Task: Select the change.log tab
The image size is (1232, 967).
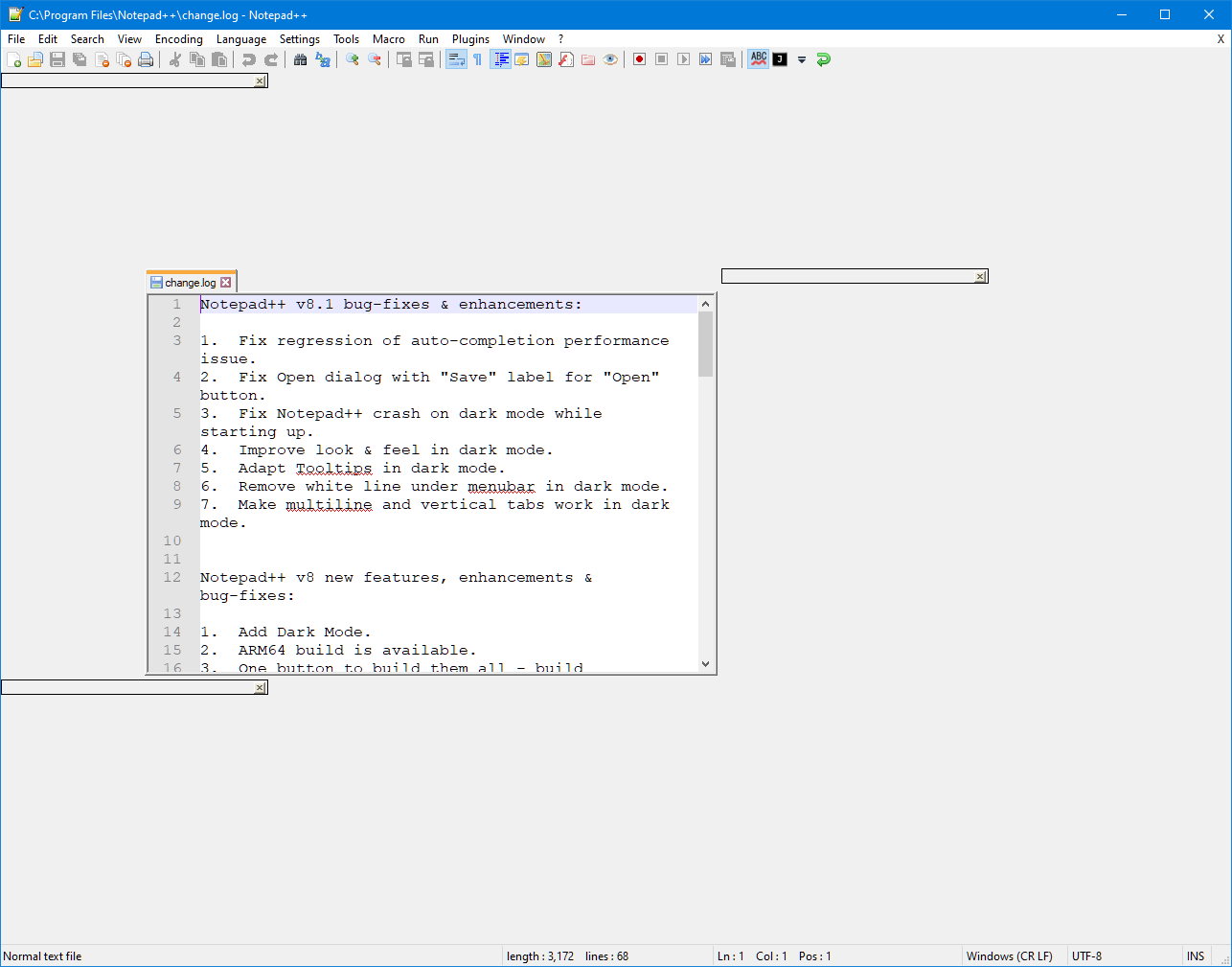Action: point(191,283)
